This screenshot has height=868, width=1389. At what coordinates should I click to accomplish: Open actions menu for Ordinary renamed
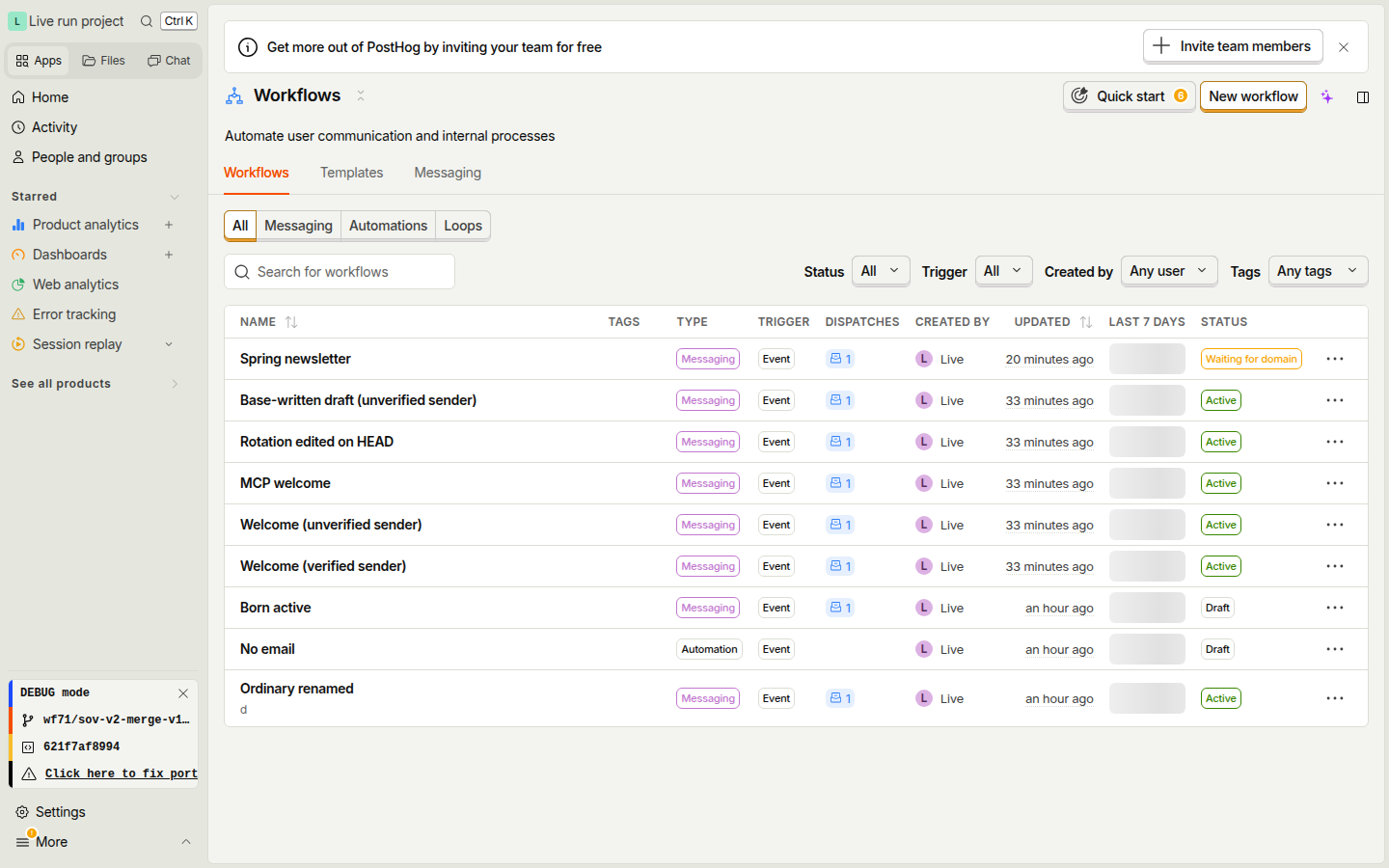[1335, 698]
